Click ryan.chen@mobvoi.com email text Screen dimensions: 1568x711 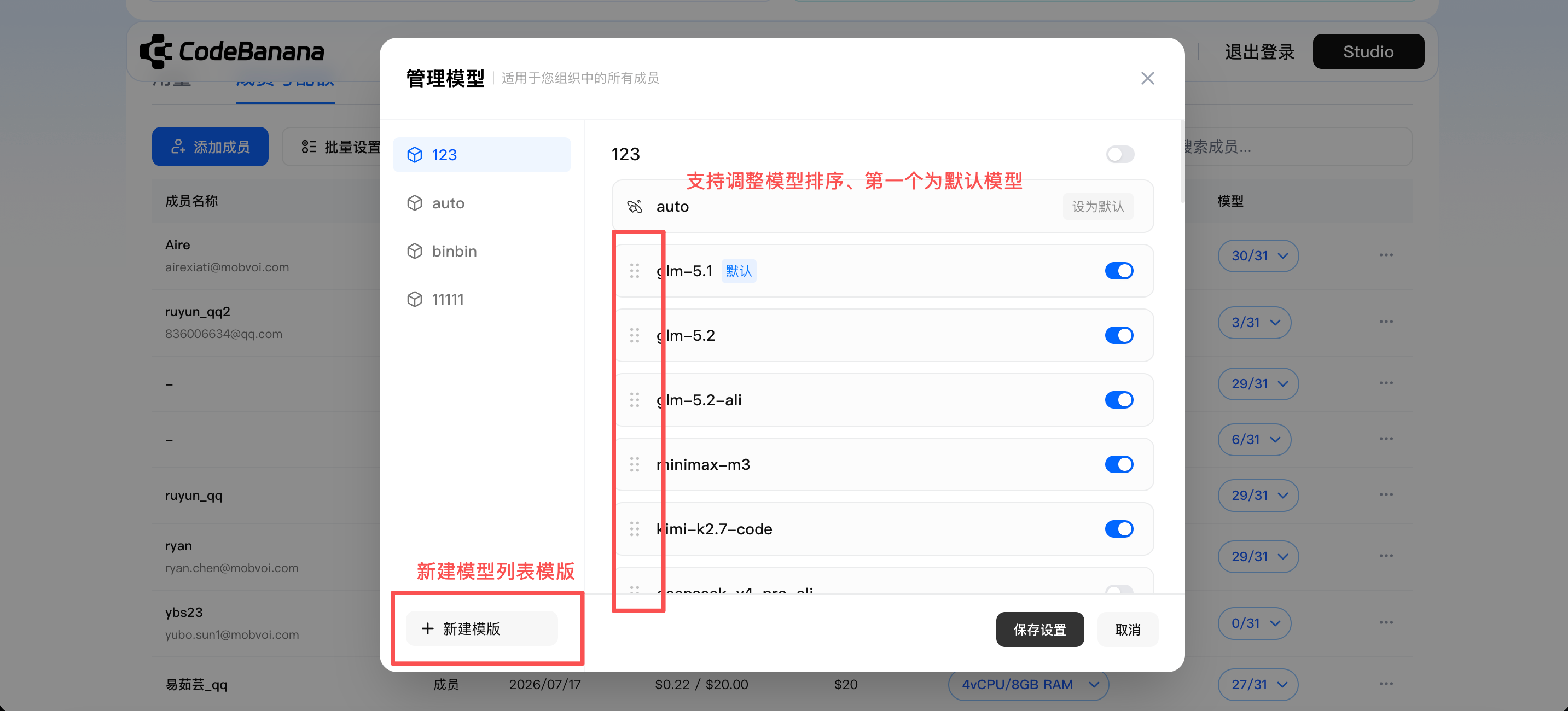pos(231,567)
